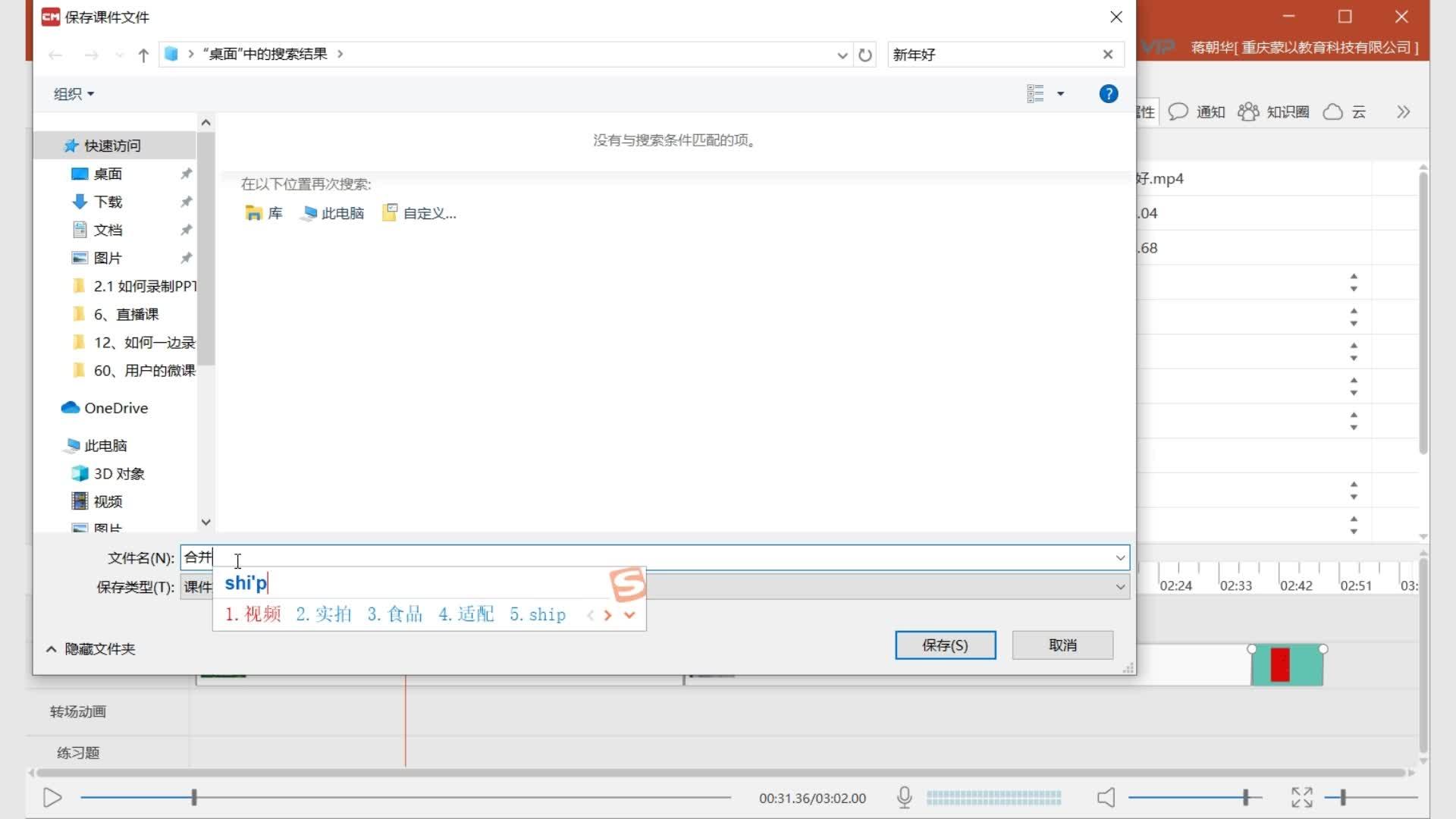Click the 保存(S) button

point(945,645)
